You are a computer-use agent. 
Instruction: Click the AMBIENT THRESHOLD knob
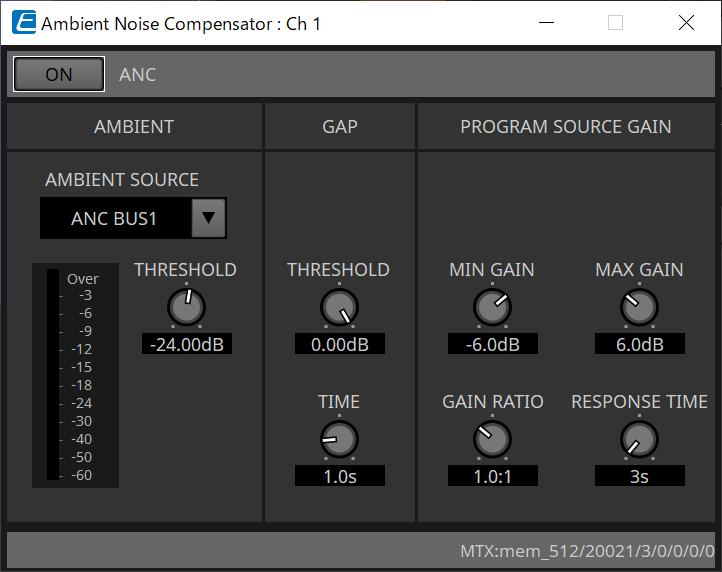[186, 306]
